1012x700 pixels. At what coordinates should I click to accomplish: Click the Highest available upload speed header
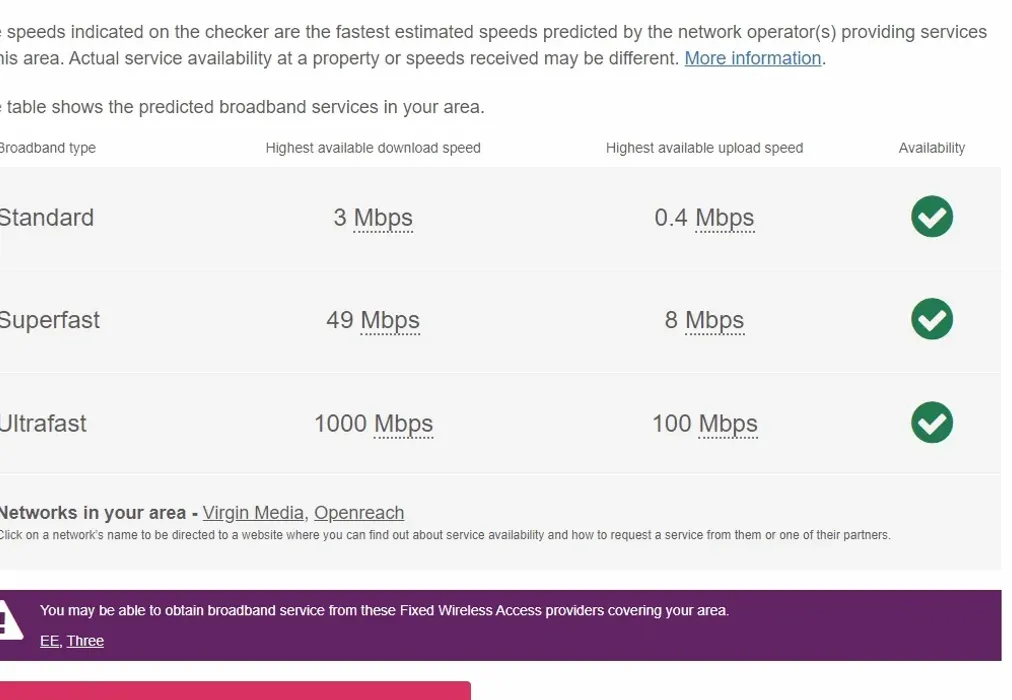pos(704,147)
